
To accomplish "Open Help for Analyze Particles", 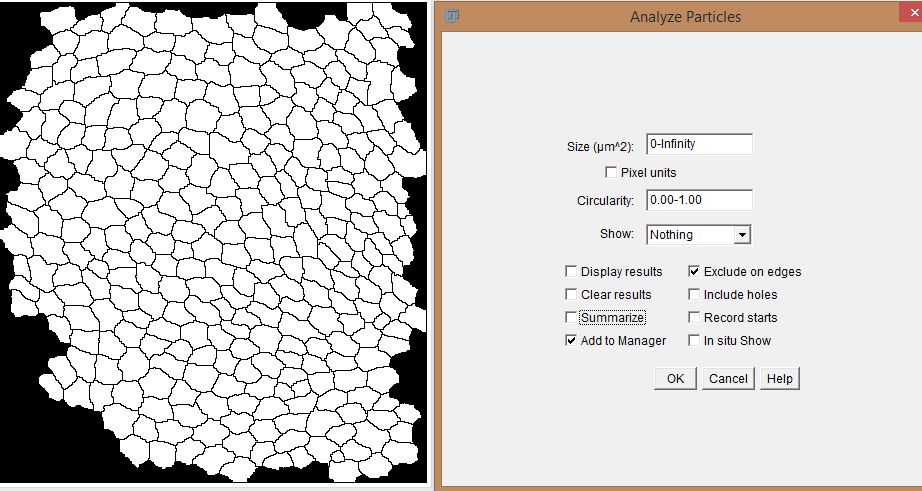I will point(780,379).
